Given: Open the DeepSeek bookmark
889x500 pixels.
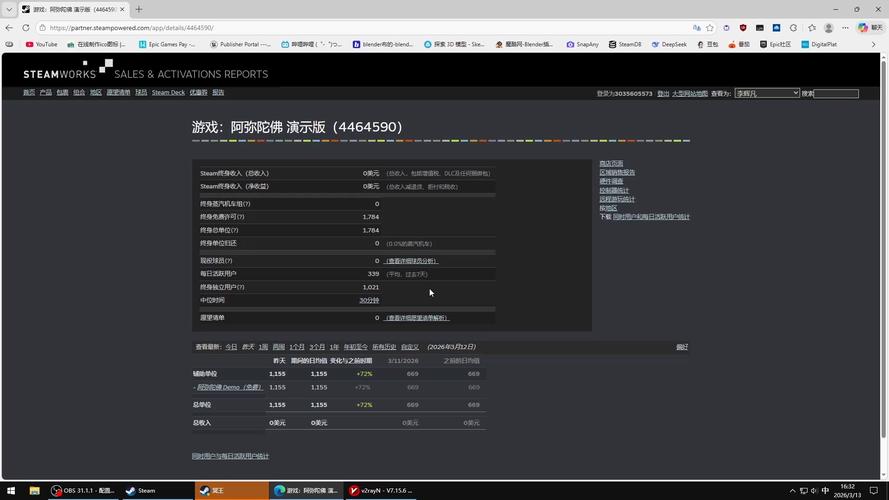Looking at the screenshot, I should (x=669, y=44).
